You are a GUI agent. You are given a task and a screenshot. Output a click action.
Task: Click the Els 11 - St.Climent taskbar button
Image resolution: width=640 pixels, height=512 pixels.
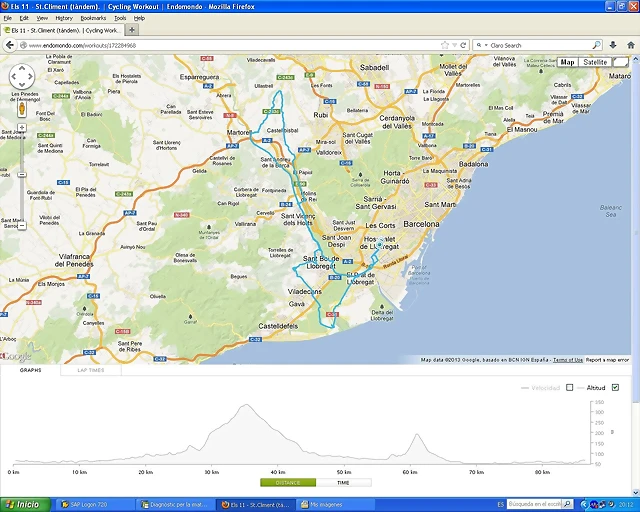coord(256,505)
